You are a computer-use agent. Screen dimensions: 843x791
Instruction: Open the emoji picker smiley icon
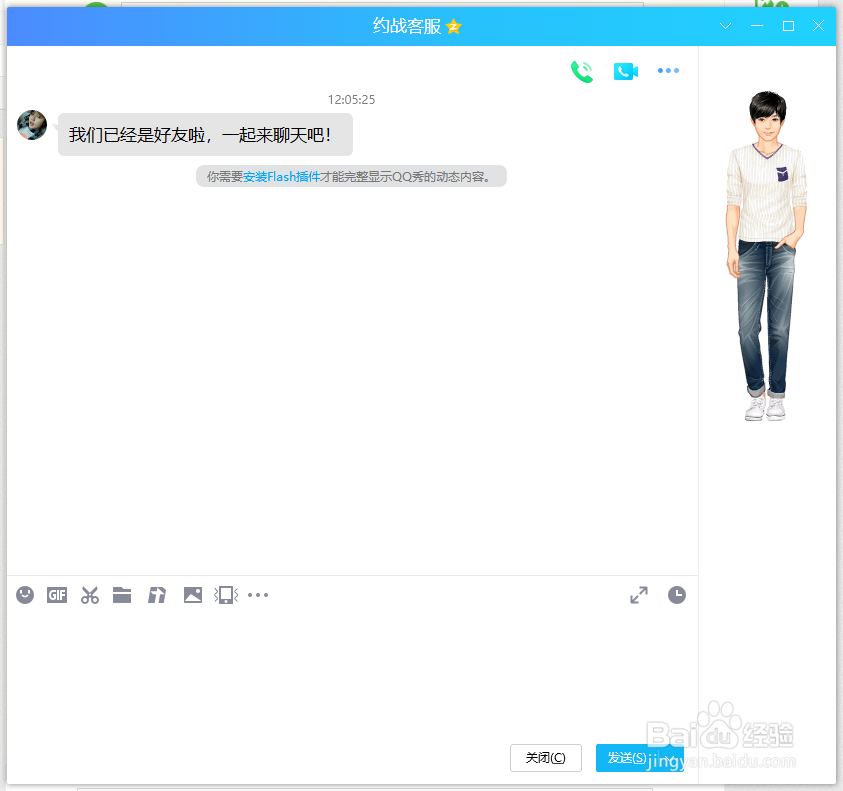tap(25, 595)
